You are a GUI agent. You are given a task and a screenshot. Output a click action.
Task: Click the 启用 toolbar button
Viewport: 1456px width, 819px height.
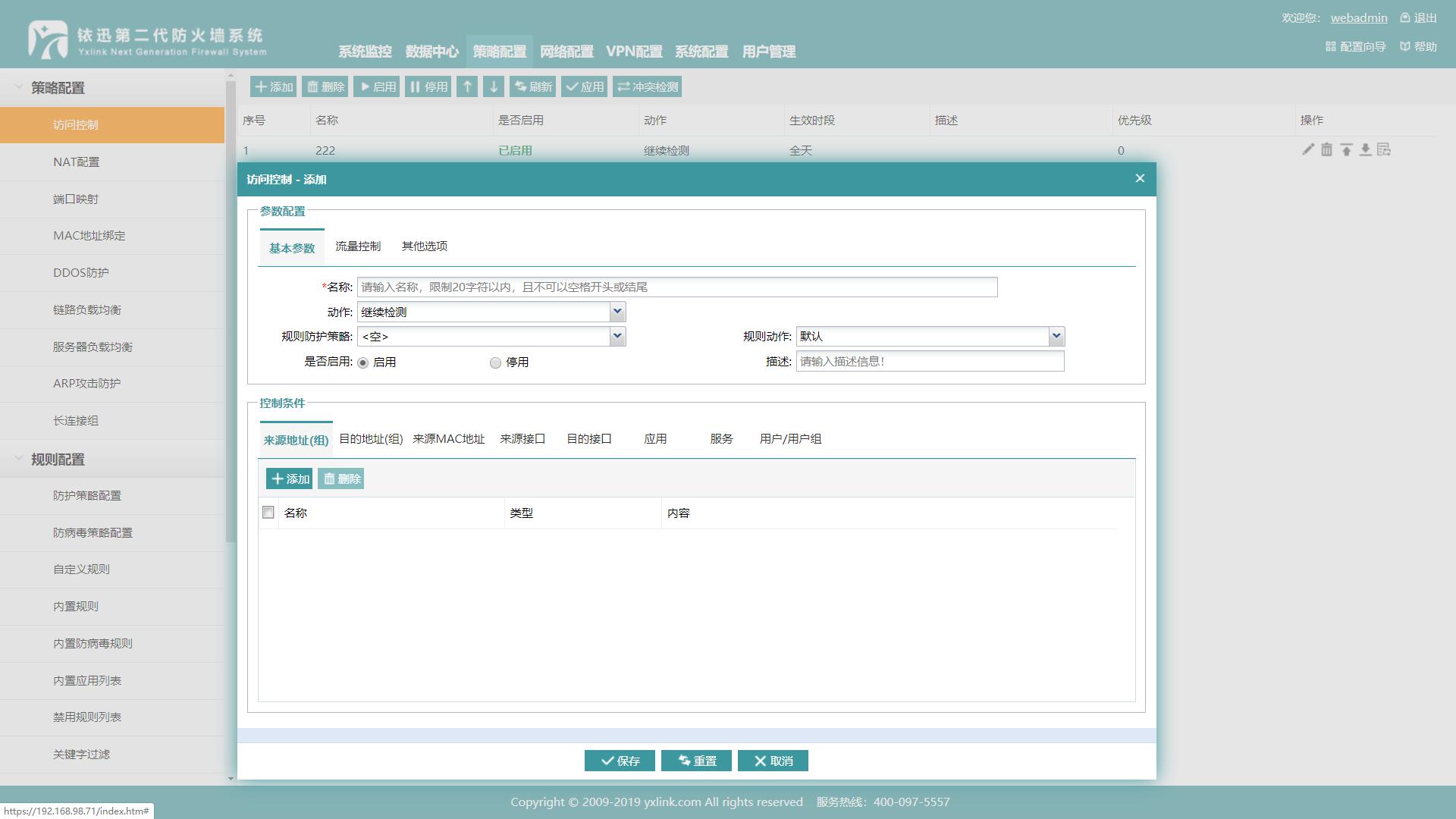pyautogui.click(x=377, y=86)
